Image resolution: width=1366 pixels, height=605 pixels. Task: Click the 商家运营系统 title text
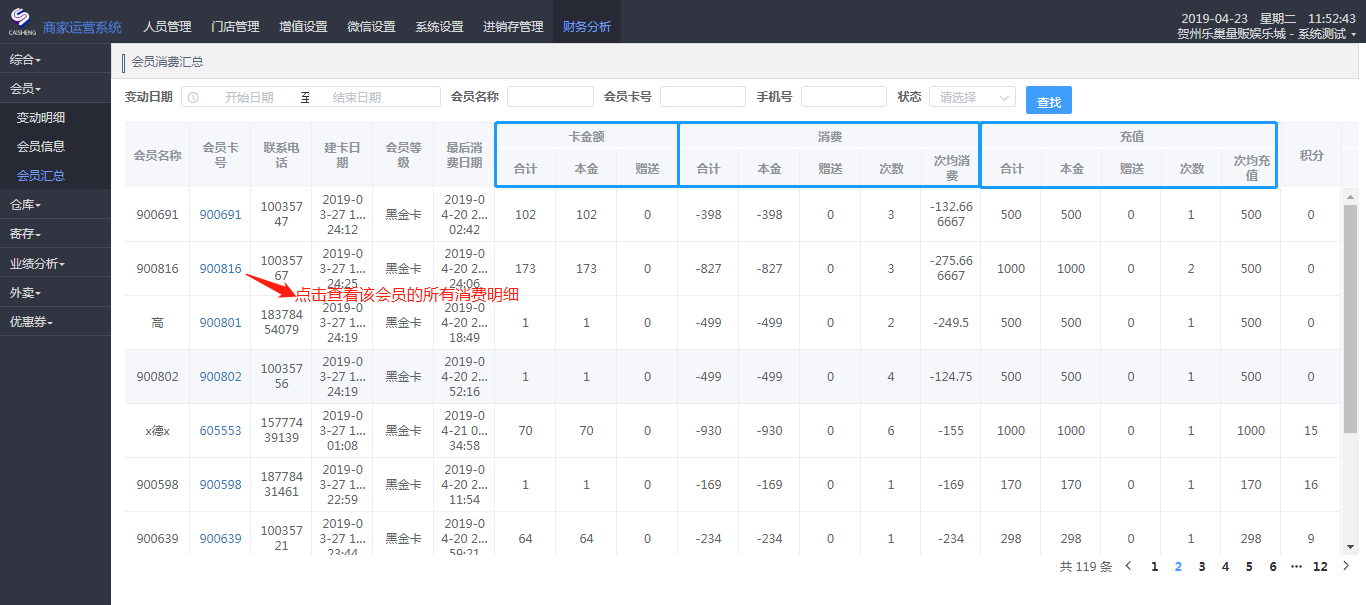[x=82, y=27]
